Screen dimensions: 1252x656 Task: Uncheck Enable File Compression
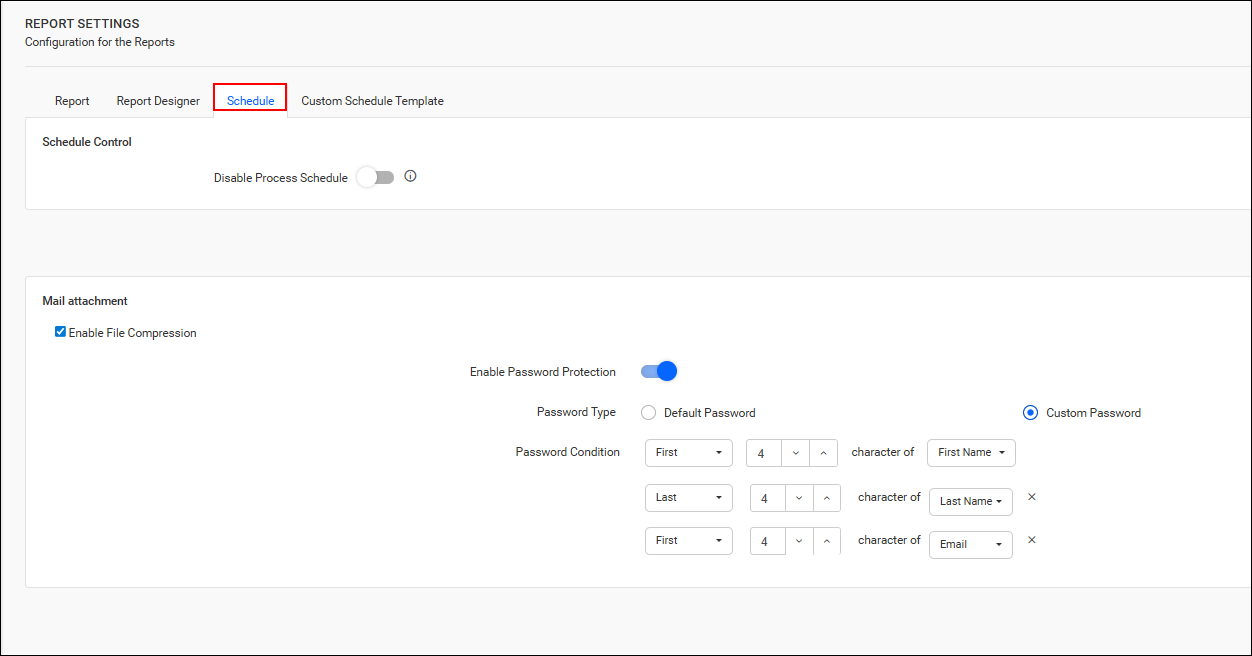click(60, 331)
